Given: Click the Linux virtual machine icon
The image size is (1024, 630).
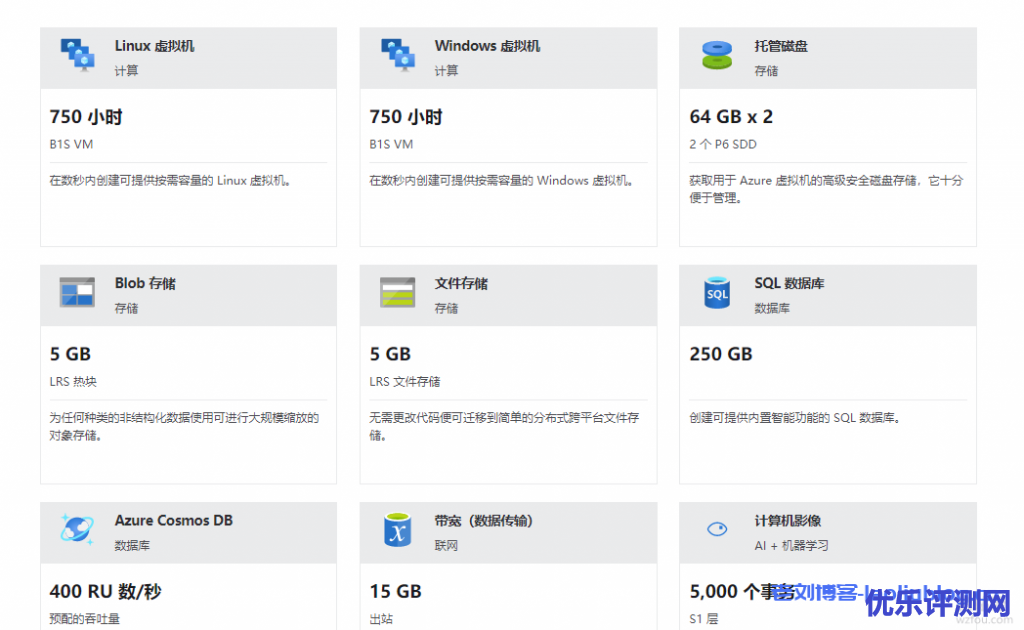Looking at the screenshot, I should click(x=77, y=55).
